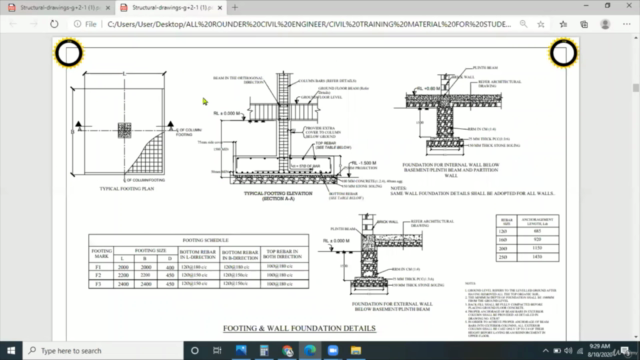Open Google Chrome from taskbar
The height and width of the screenshot is (360, 640).
pos(287,351)
